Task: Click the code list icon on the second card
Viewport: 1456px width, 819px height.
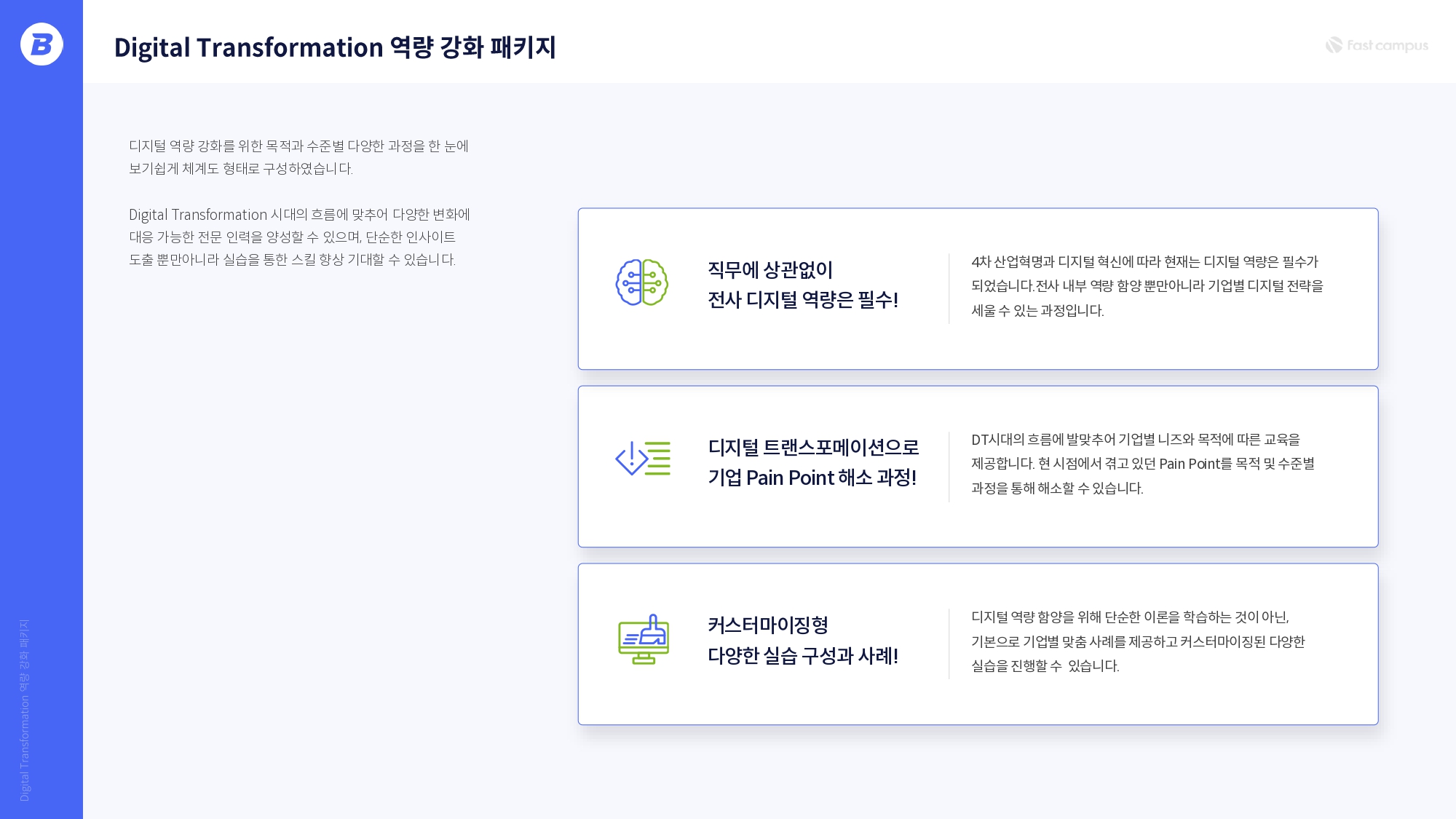Action: [x=642, y=459]
